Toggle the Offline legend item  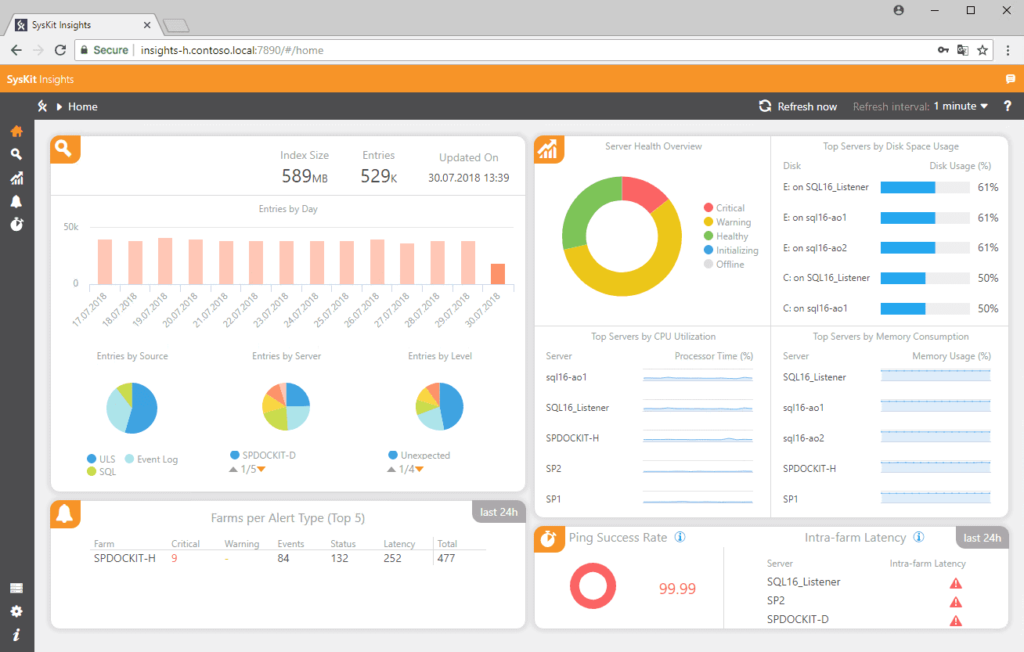(x=724, y=264)
